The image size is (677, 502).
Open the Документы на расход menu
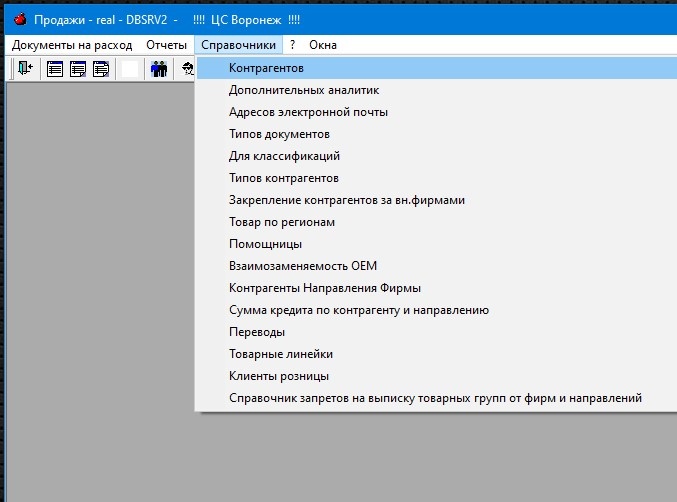click(x=72, y=45)
